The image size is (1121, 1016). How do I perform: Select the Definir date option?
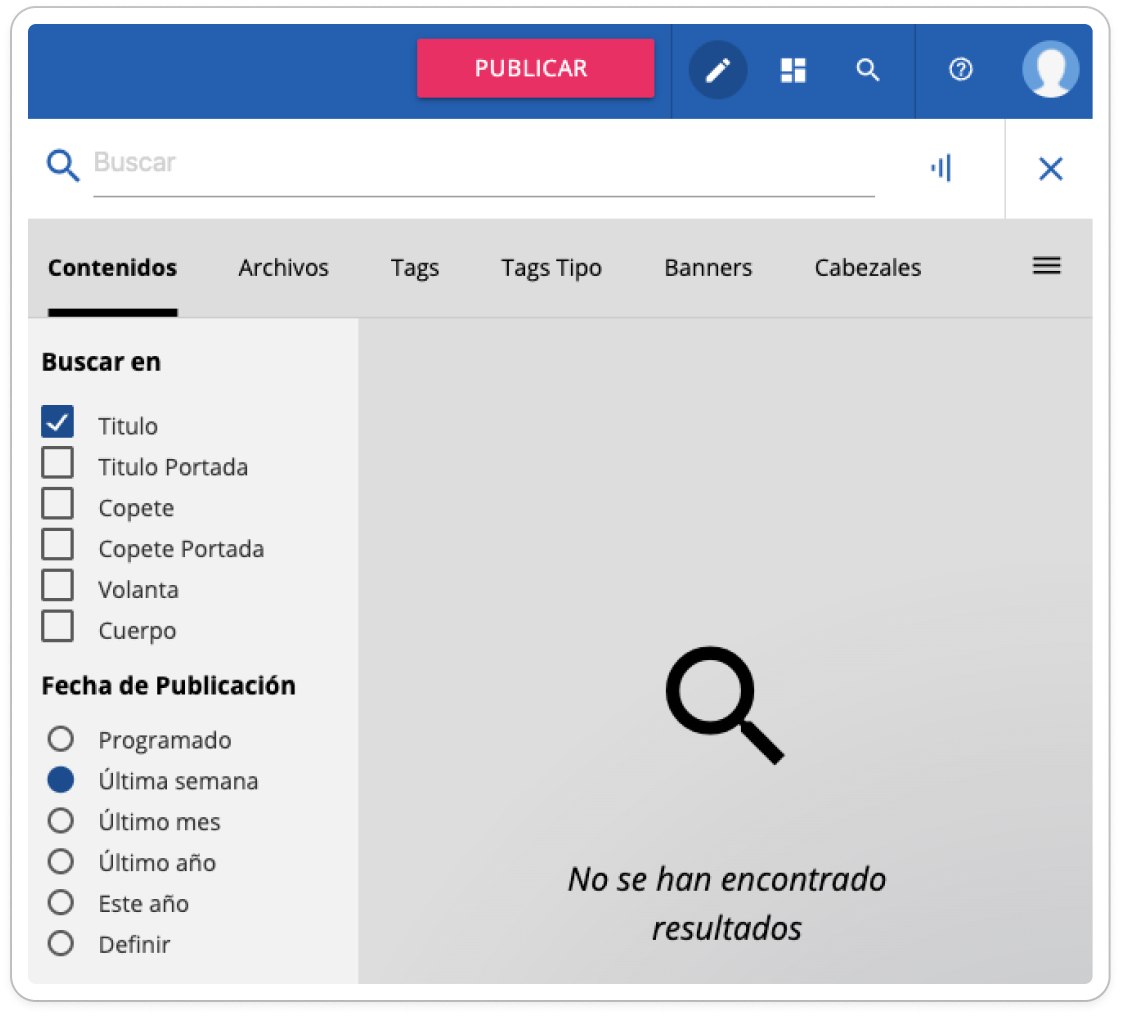[61, 944]
